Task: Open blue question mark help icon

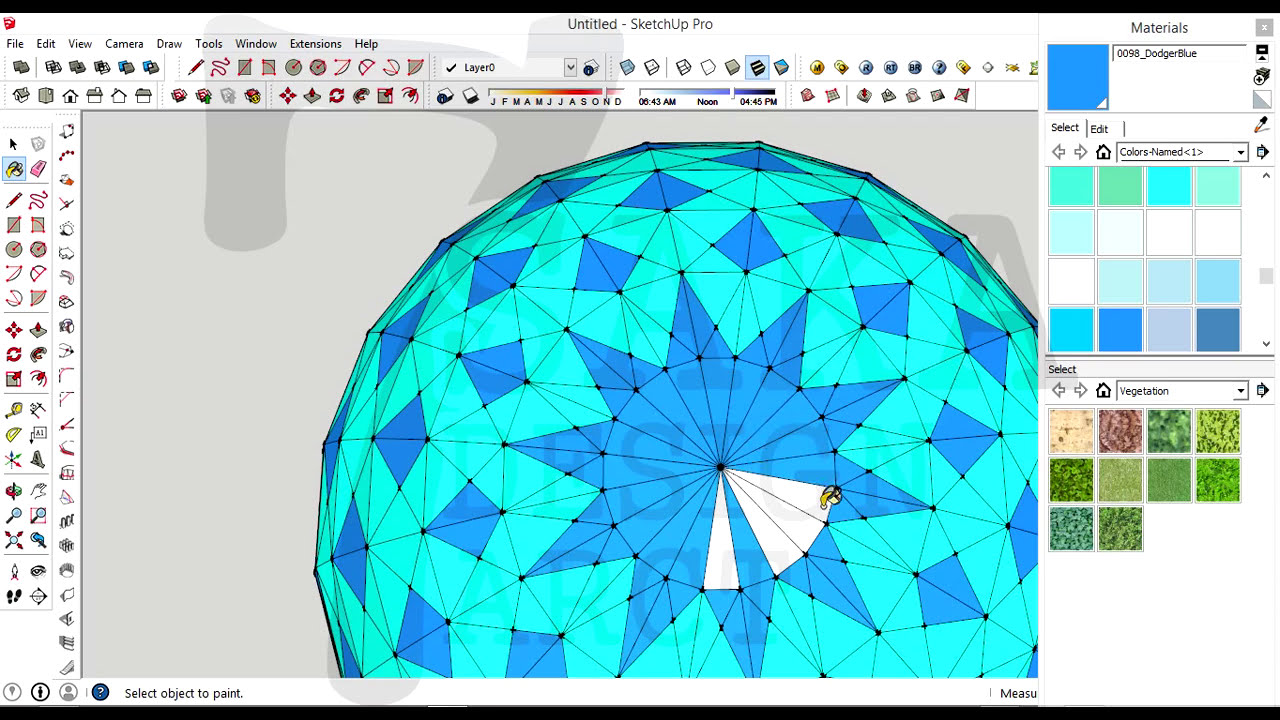Action: tap(939, 67)
